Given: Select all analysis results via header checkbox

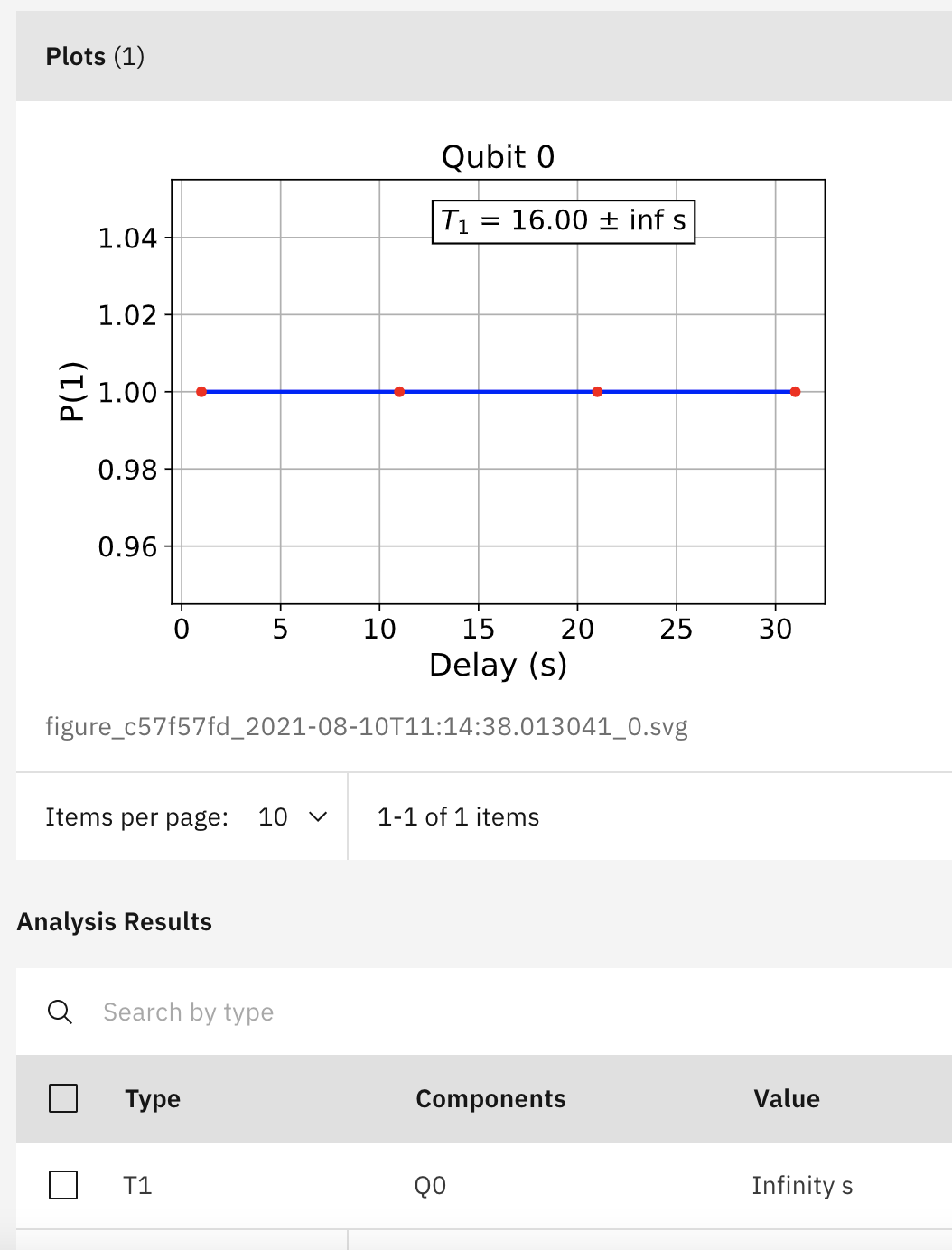Looking at the screenshot, I should pyautogui.click(x=61, y=1099).
